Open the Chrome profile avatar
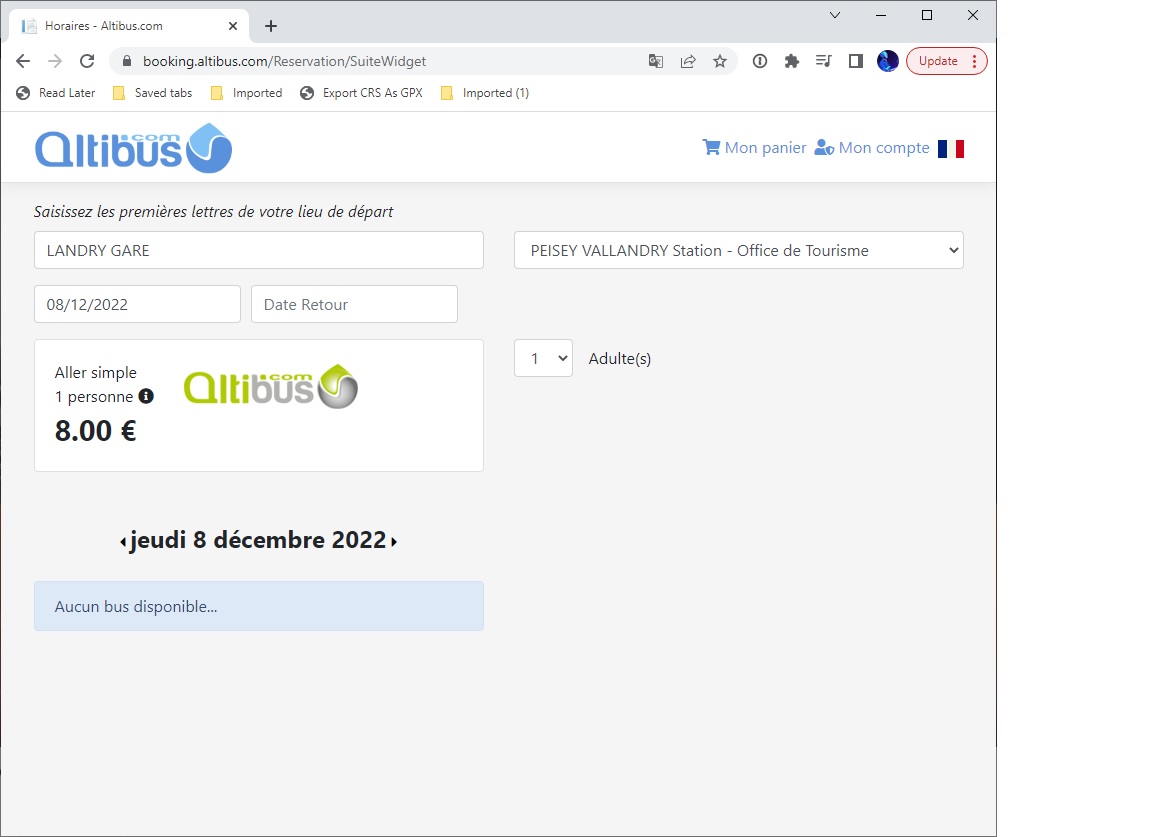Screen dimensions: 1152x837 coord(888,61)
